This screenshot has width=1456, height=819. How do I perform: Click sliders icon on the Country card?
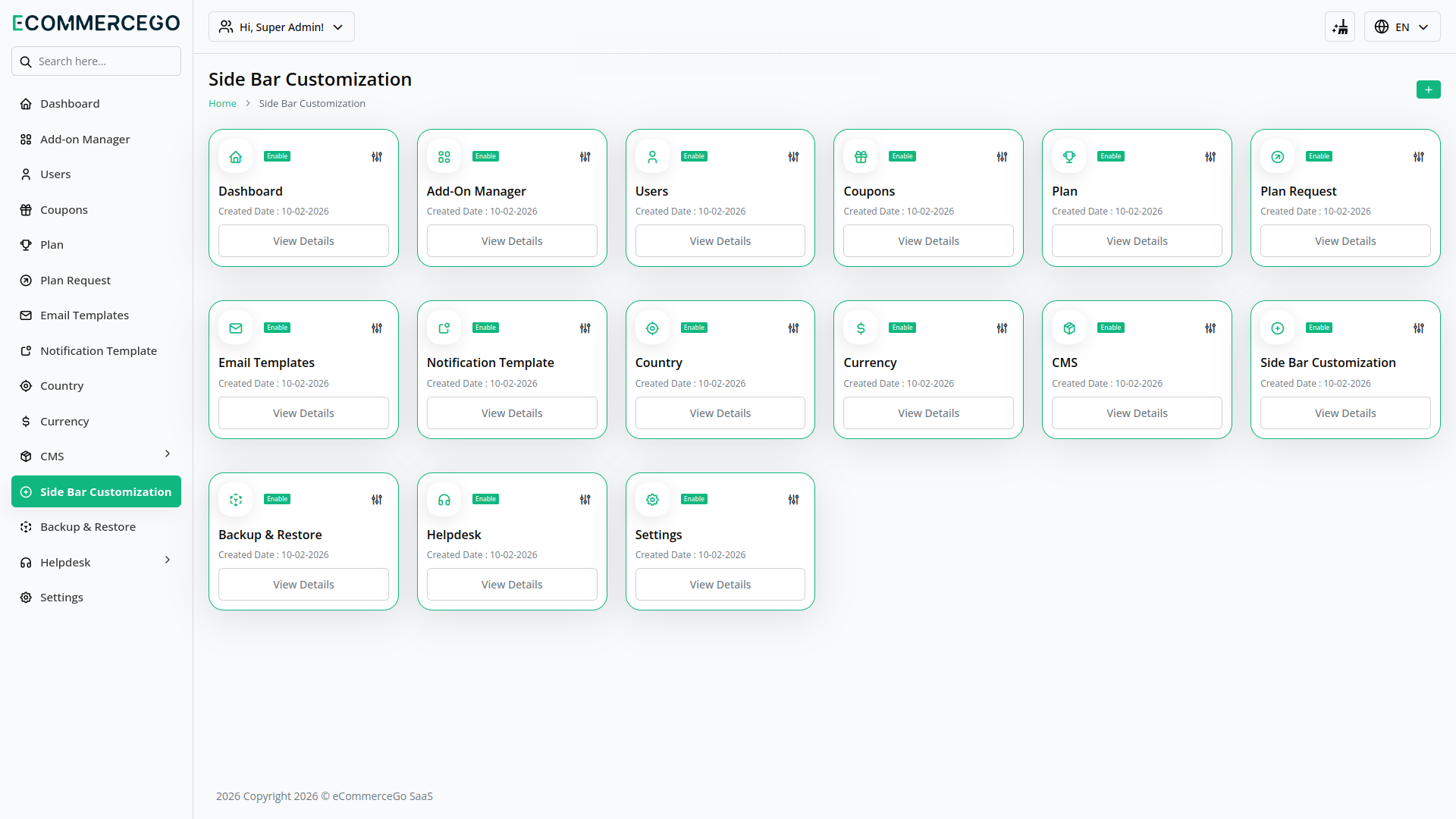[x=793, y=328]
